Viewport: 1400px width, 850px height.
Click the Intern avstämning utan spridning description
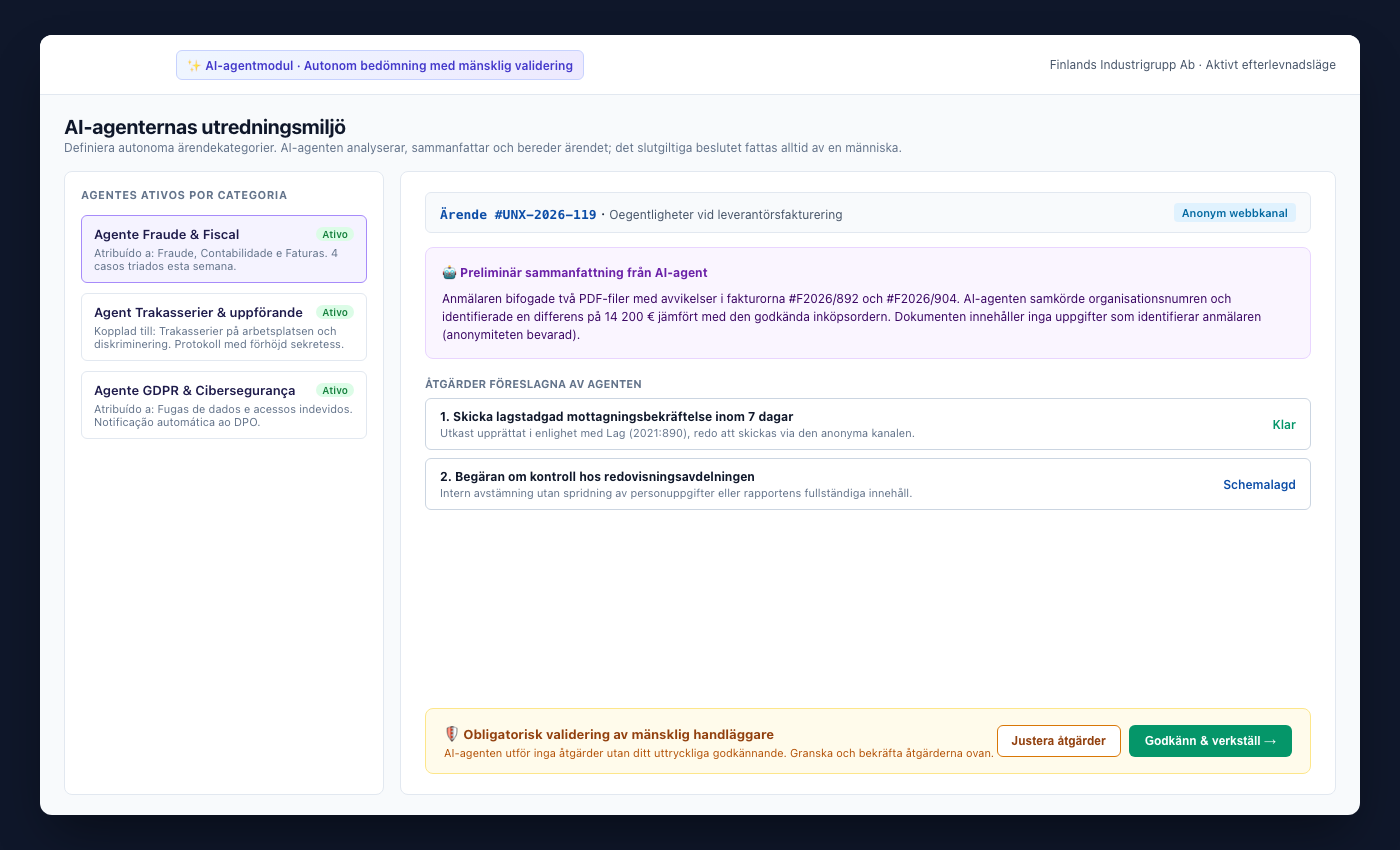tap(676, 493)
